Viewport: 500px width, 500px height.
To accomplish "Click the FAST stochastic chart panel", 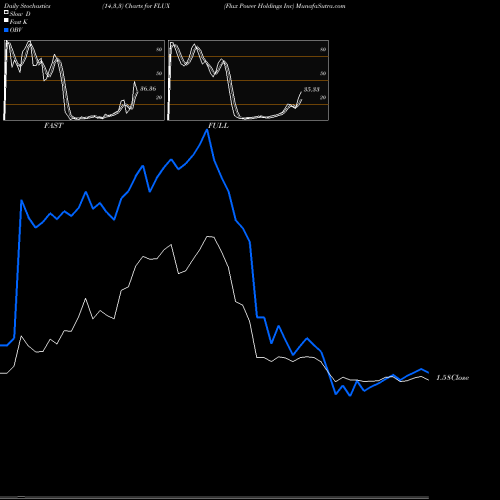I will coord(84,80).
